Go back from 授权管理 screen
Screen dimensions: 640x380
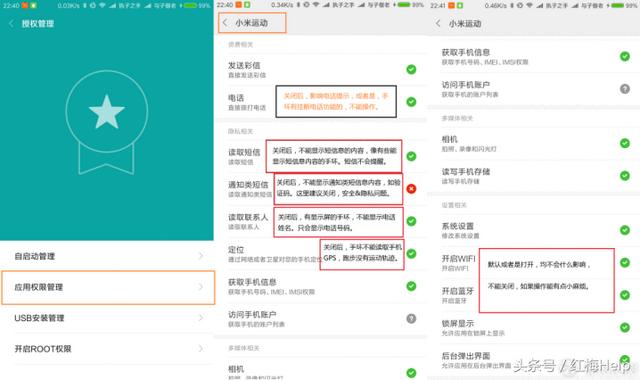click(11, 24)
